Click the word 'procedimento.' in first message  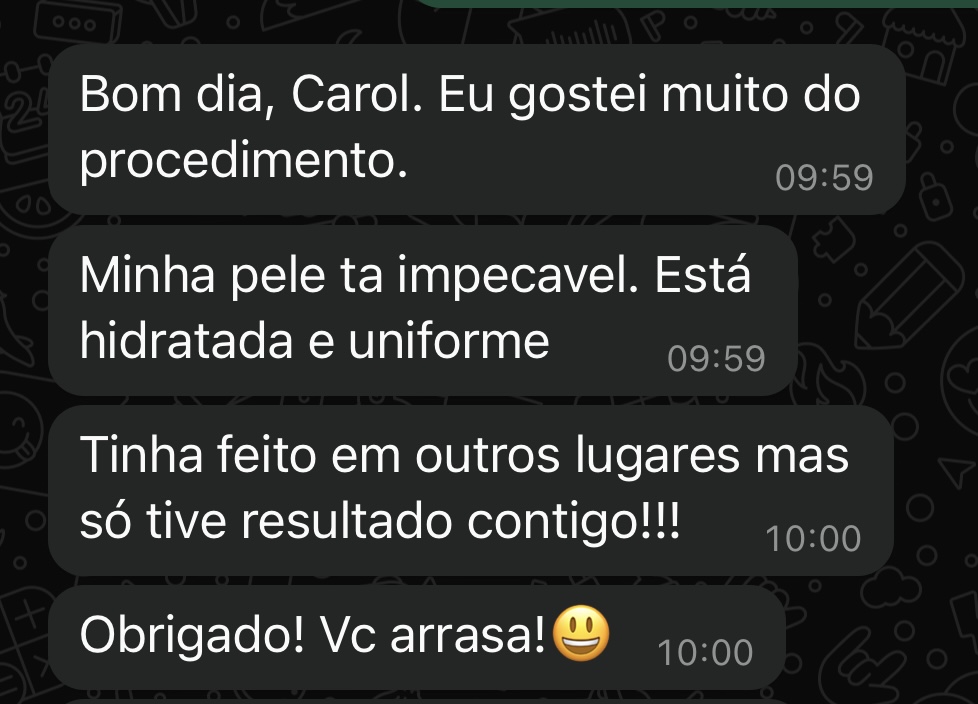tap(244, 161)
